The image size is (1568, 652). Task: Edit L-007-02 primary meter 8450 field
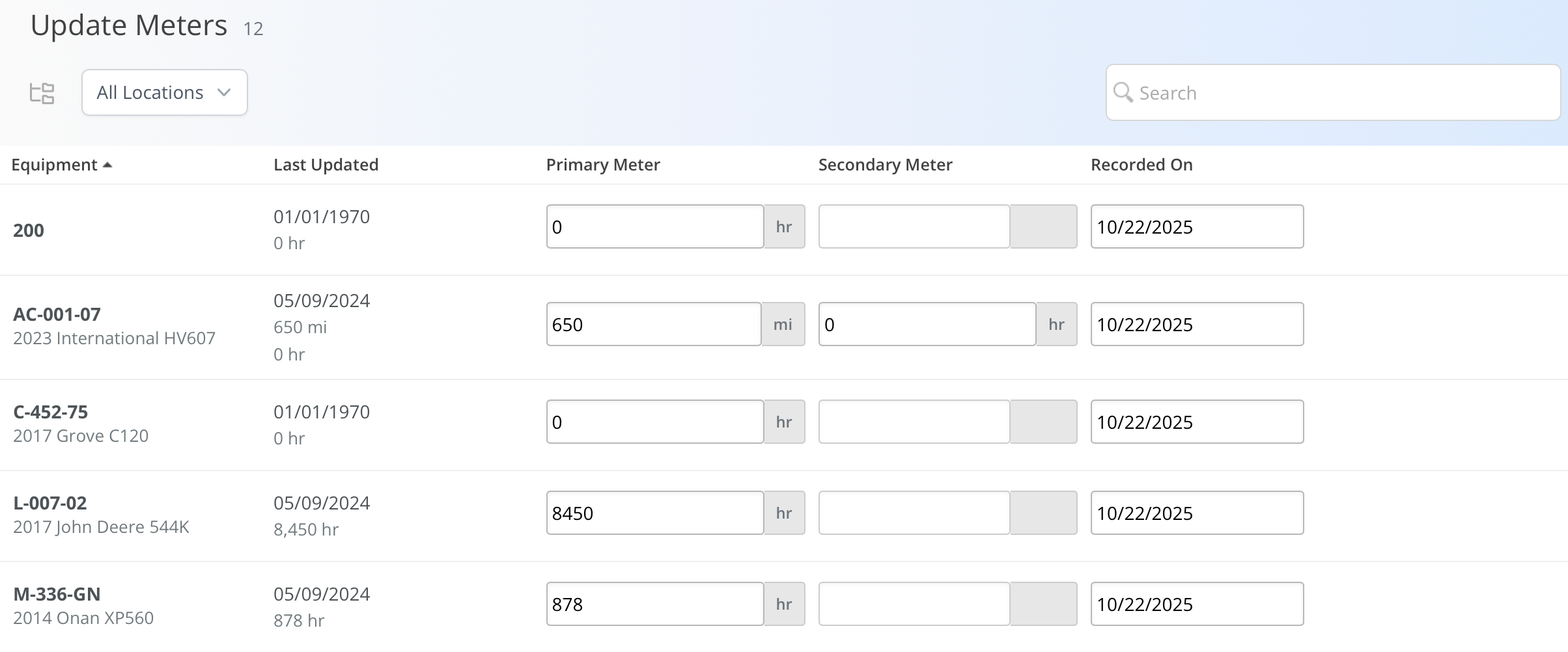654,513
